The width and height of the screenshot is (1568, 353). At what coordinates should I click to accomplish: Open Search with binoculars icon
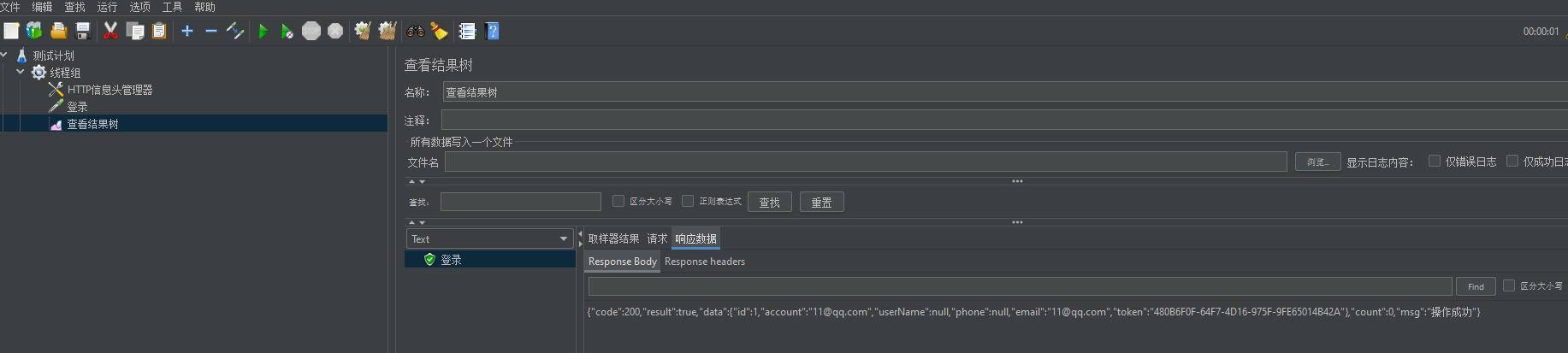(x=416, y=31)
